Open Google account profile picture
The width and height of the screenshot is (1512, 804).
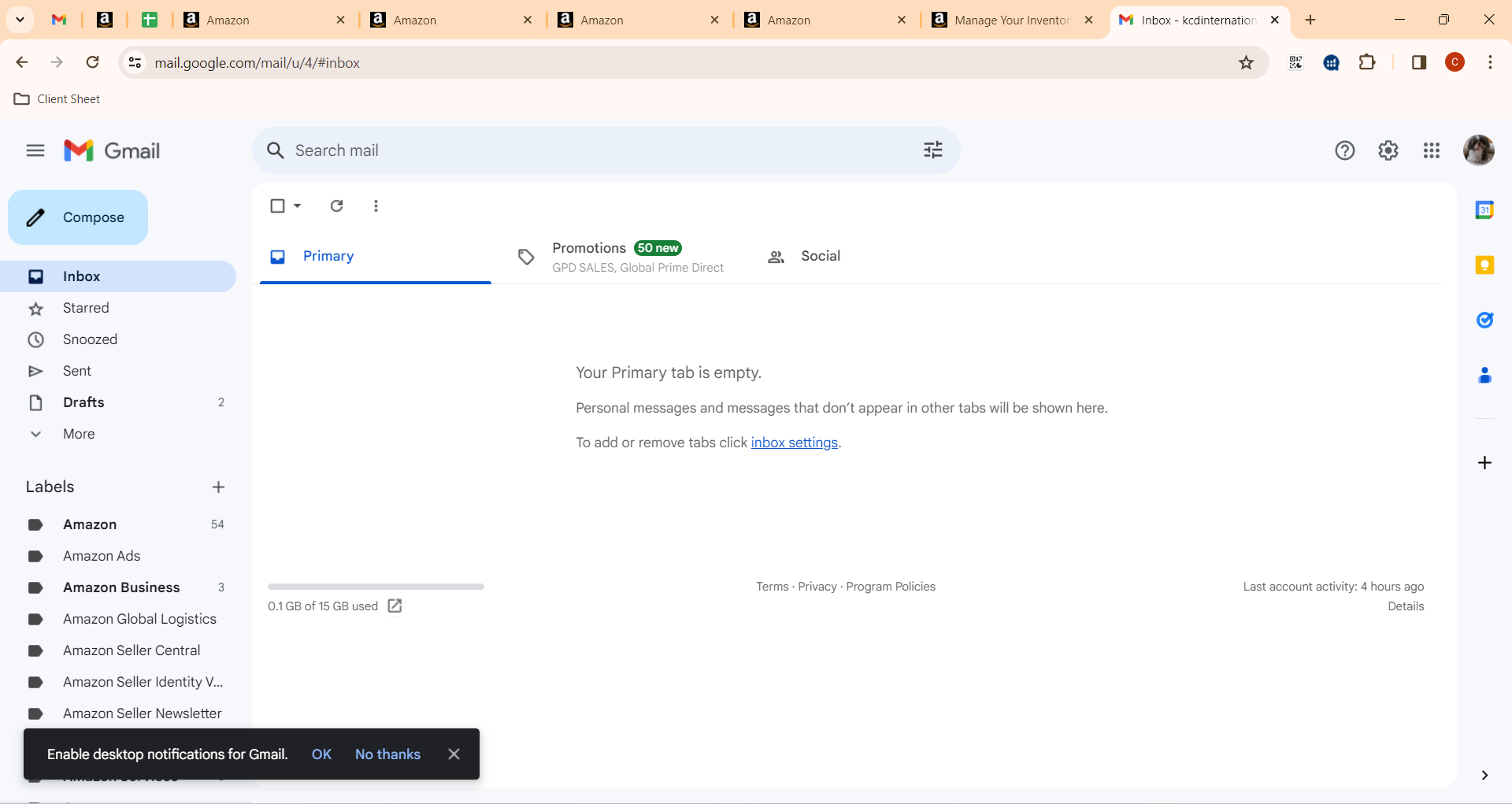coord(1479,150)
